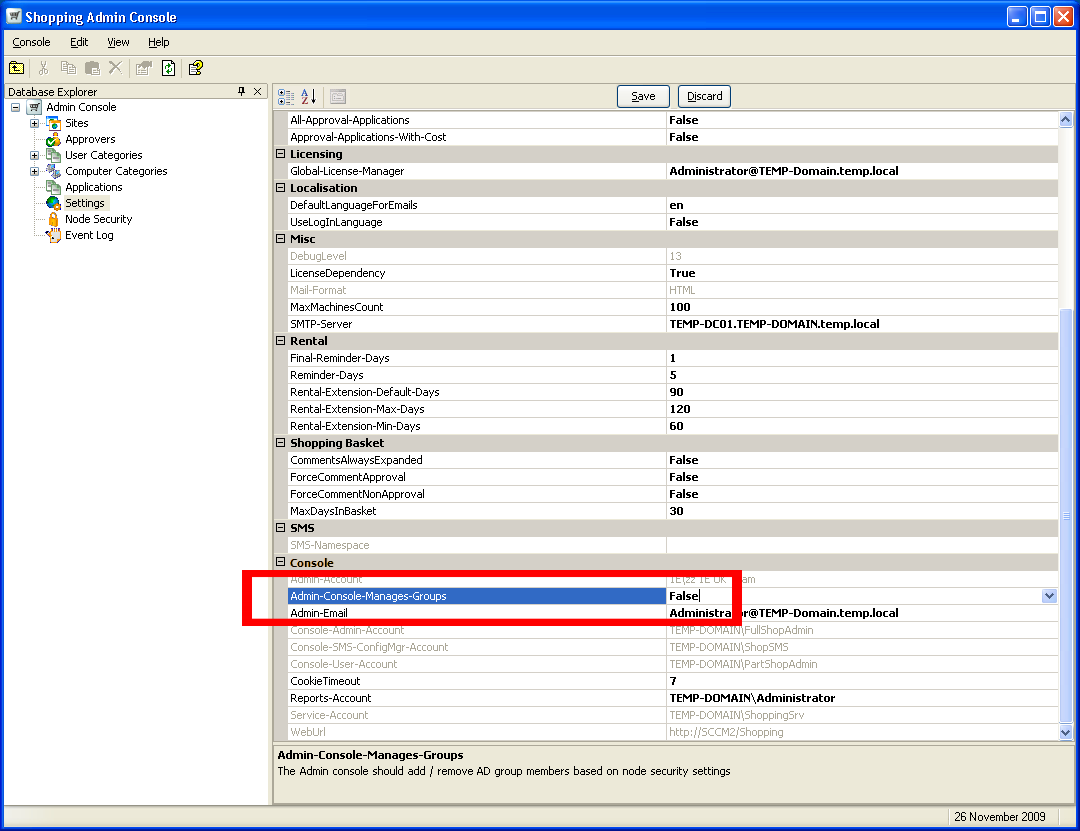Viewport: 1080px width, 831px height.
Task: Click the Up One Level toolbar icon
Action: point(17,68)
